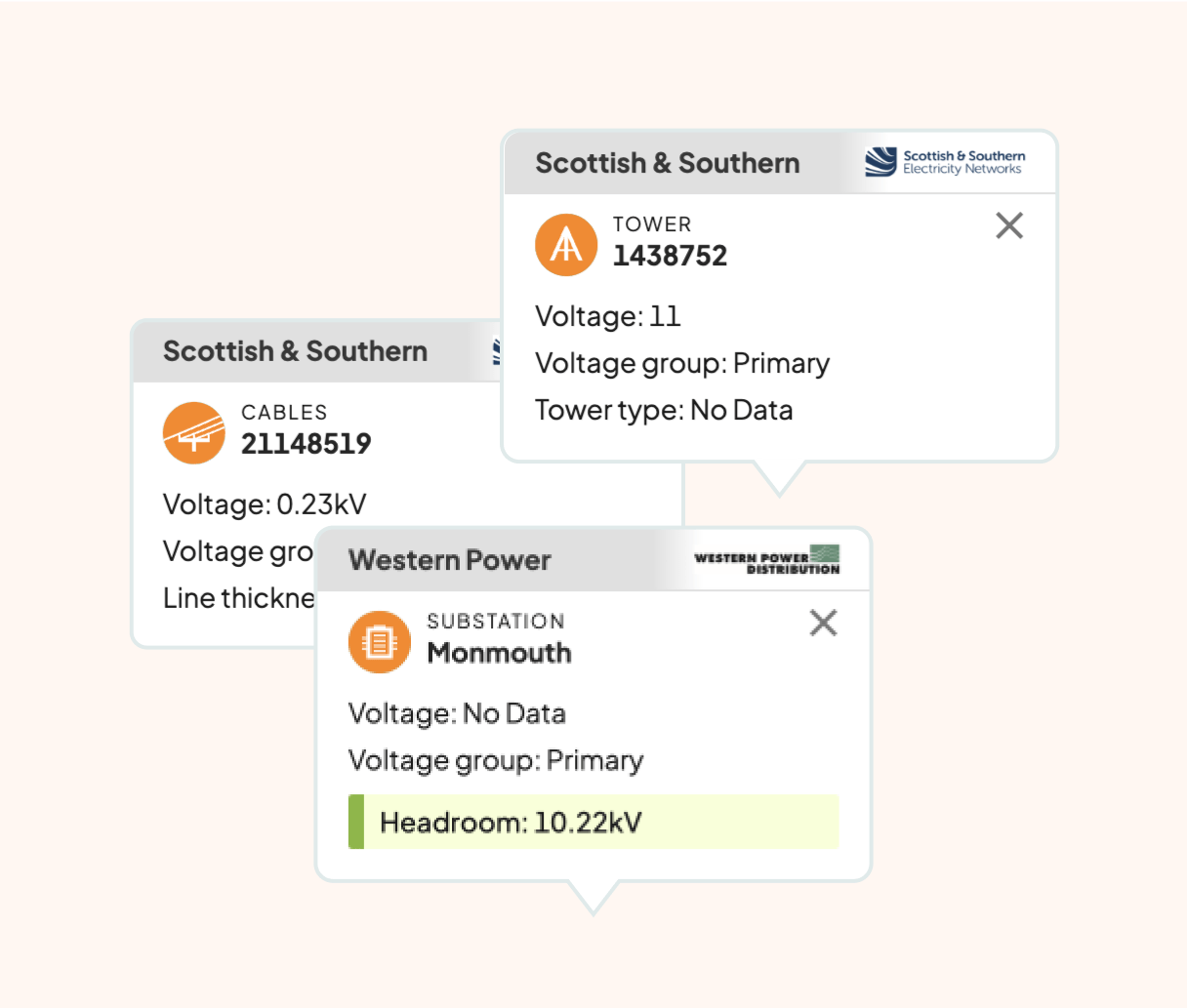The width and height of the screenshot is (1187, 1008).
Task: Dismiss the Tower 1438752 popup
Action: pyautogui.click(x=1008, y=225)
